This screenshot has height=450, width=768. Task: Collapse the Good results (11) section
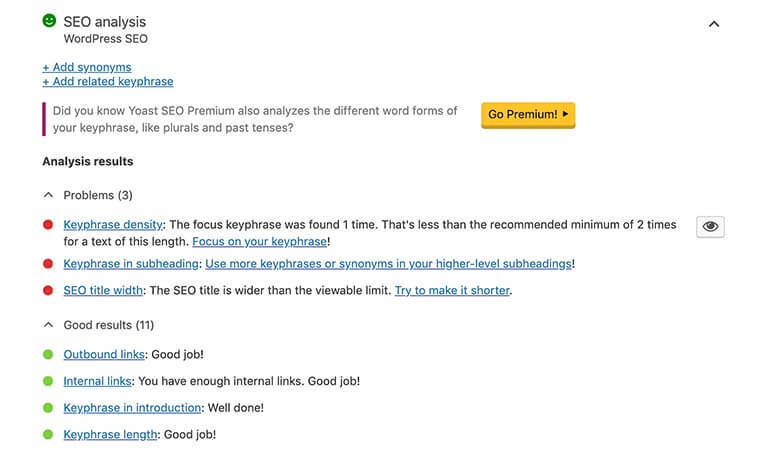[48, 325]
